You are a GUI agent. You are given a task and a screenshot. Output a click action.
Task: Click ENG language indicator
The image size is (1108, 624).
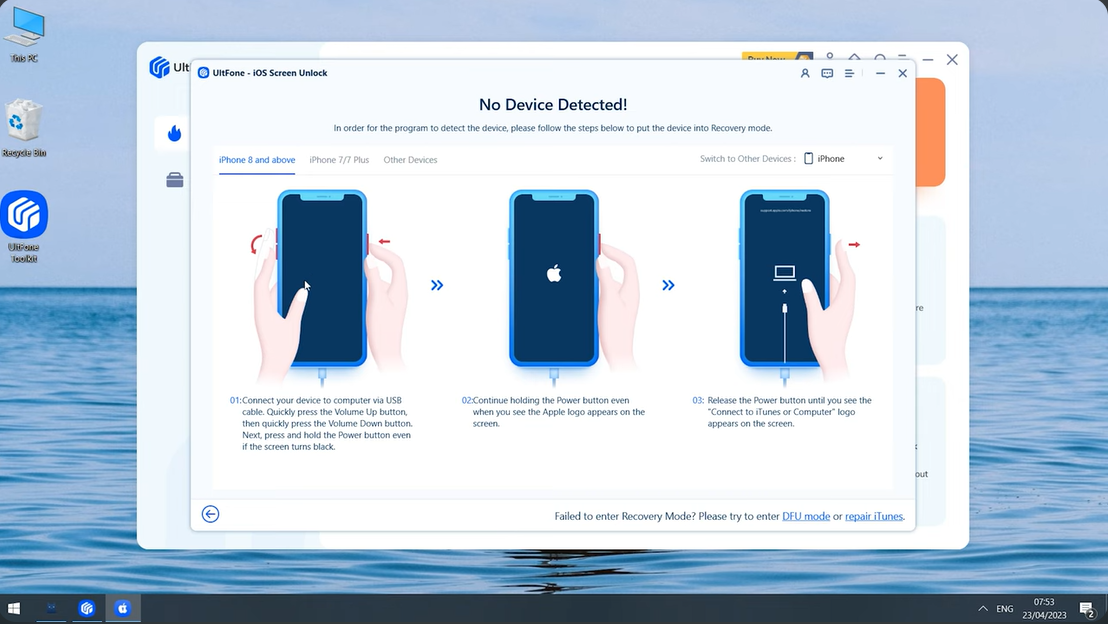(1004, 608)
